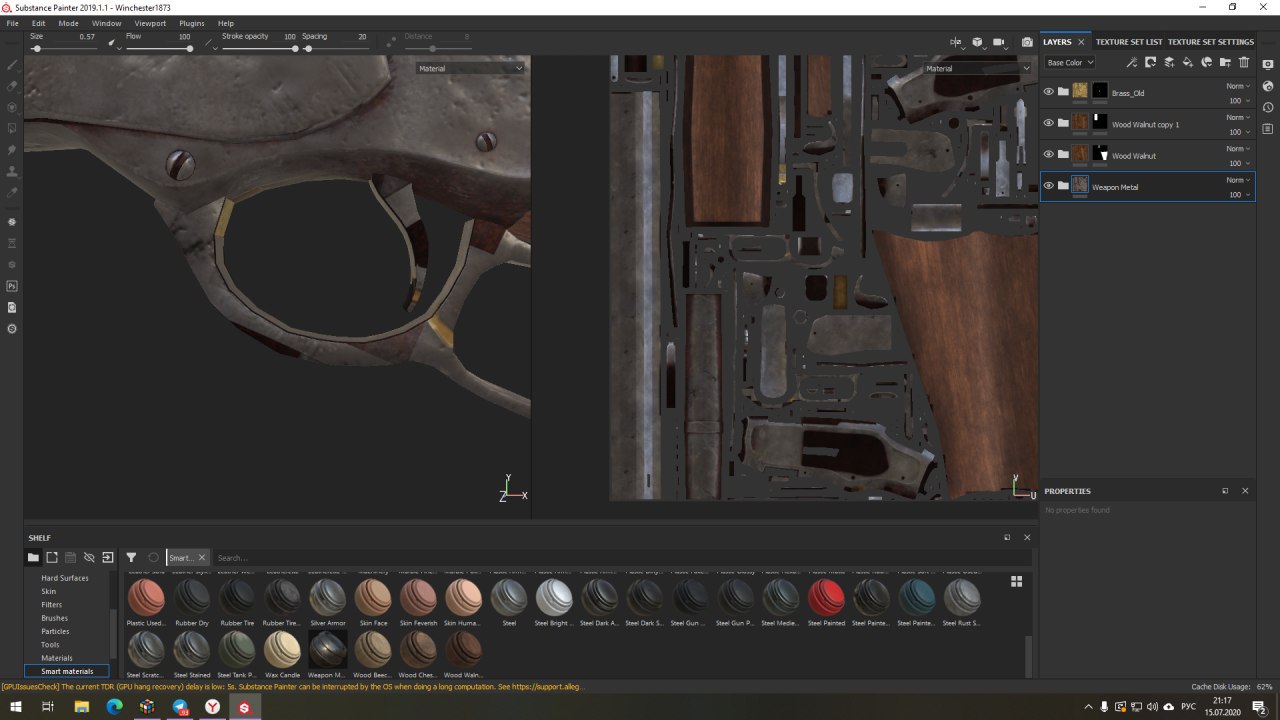Open Shader settings in right sidebar
The height and width of the screenshot is (720, 1280).
[x=1268, y=86]
